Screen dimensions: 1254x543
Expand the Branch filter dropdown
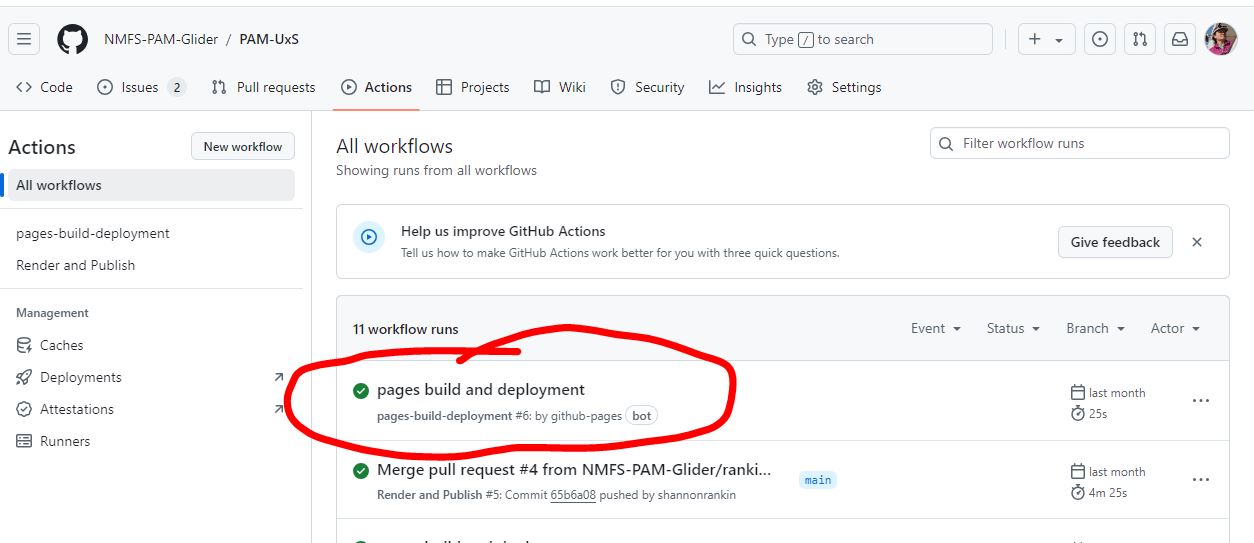click(x=1095, y=328)
